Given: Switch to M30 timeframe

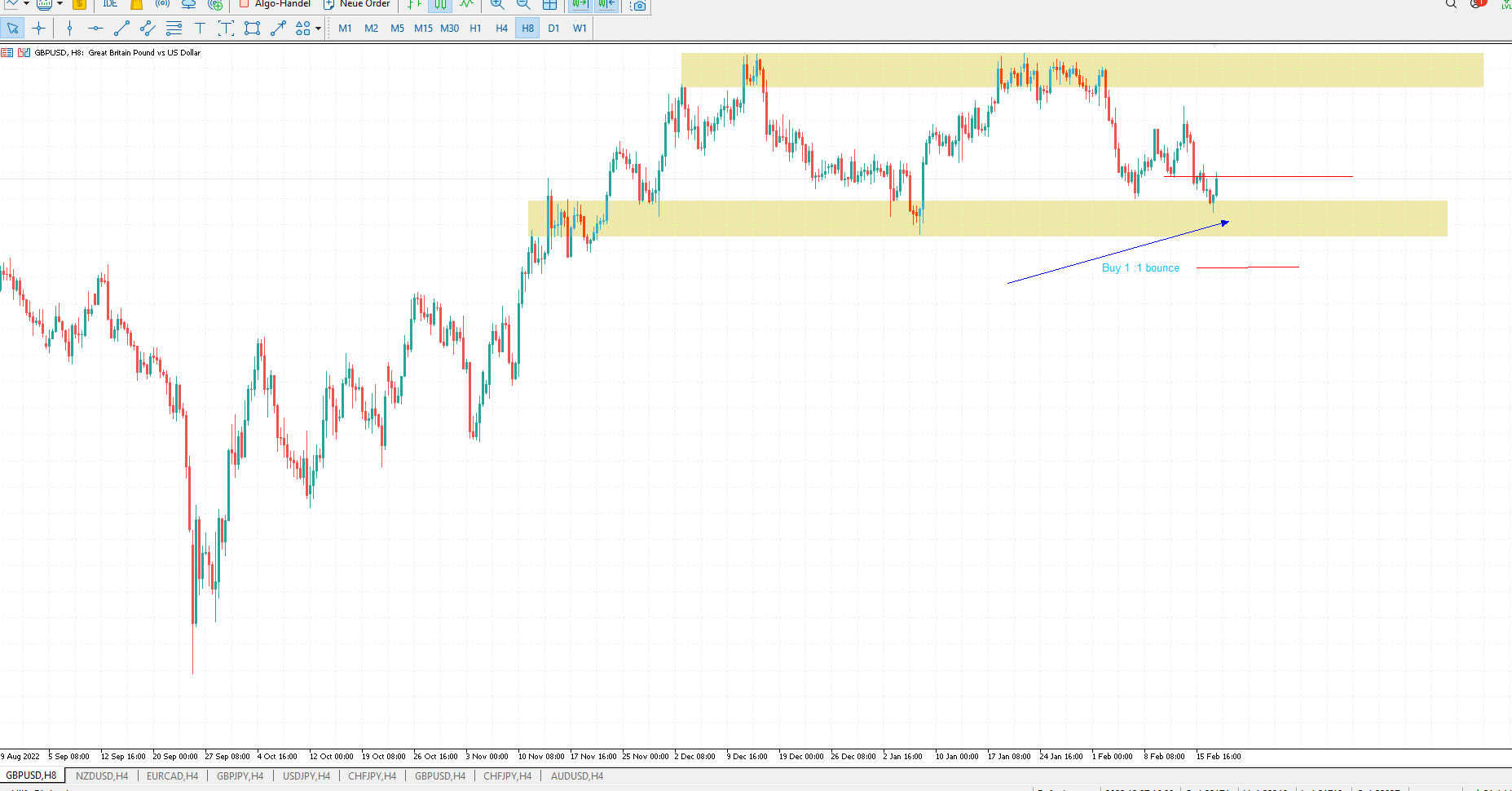Looking at the screenshot, I should (x=450, y=29).
